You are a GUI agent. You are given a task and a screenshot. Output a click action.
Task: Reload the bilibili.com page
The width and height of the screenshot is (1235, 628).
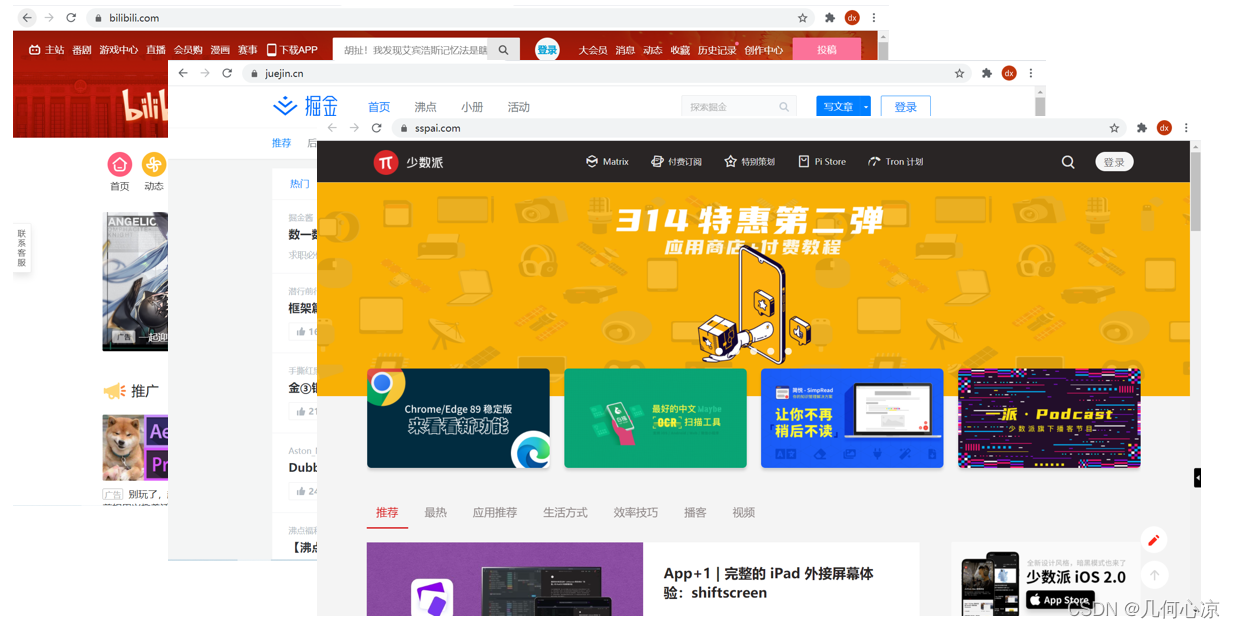(71, 18)
